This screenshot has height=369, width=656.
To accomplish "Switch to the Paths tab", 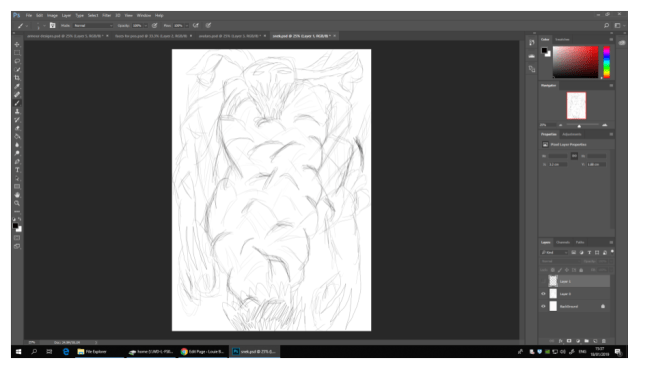I will (580, 242).
